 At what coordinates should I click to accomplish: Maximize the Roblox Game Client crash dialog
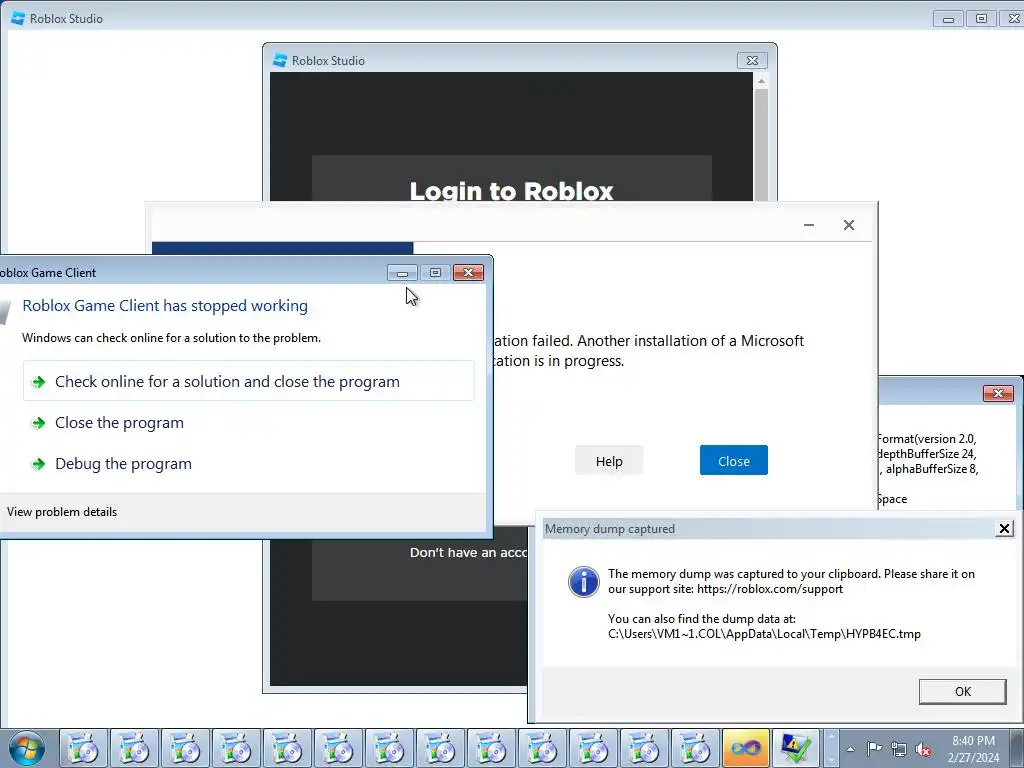coord(436,272)
